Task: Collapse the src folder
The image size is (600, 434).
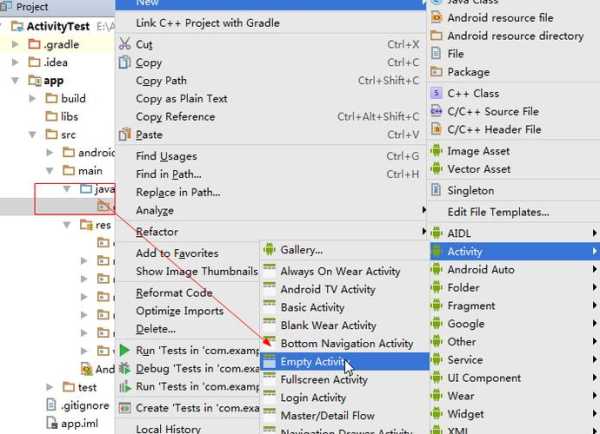Action: coord(33,134)
